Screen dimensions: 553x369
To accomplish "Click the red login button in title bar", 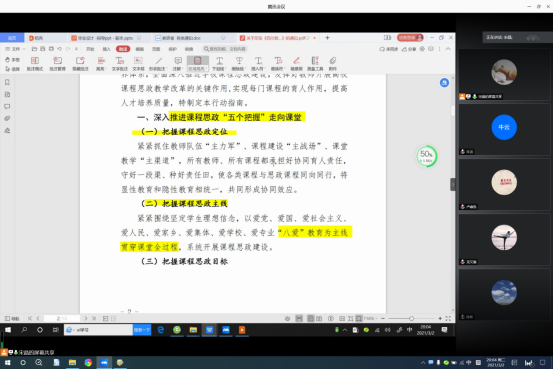I will pyautogui.click(x=410, y=37).
